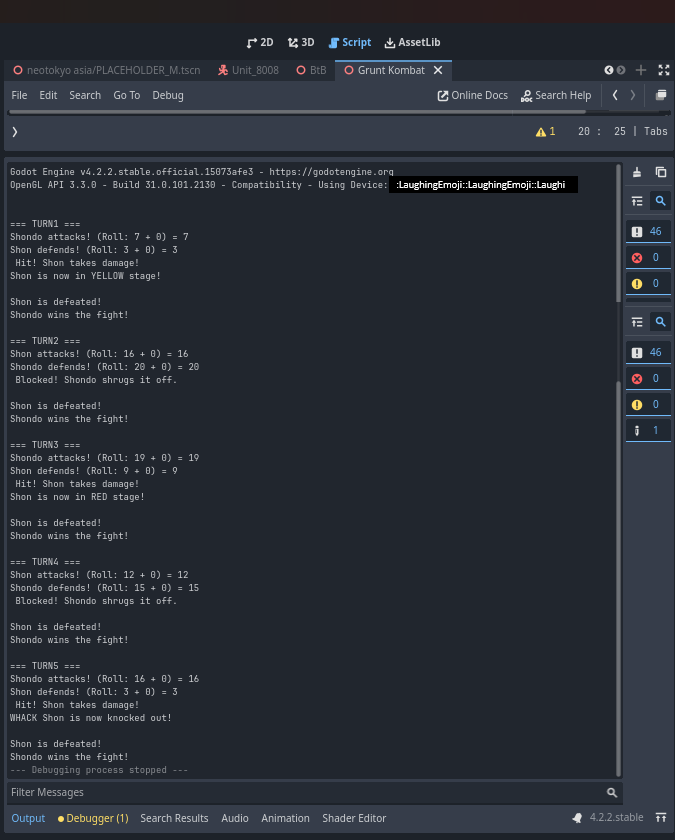The image size is (675, 840).
Task: Click the '=== TURN1 ===' output line
Action: click(45, 224)
